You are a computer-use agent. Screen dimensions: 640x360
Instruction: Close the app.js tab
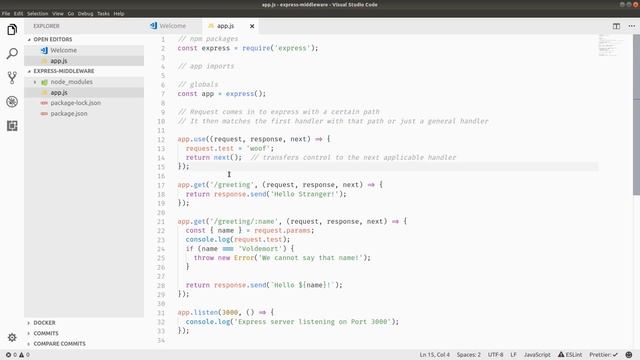point(252,26)
